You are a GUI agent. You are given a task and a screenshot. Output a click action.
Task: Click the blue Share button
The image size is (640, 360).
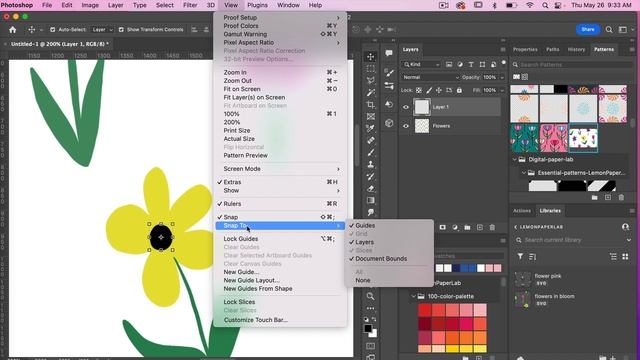(588, 29)
